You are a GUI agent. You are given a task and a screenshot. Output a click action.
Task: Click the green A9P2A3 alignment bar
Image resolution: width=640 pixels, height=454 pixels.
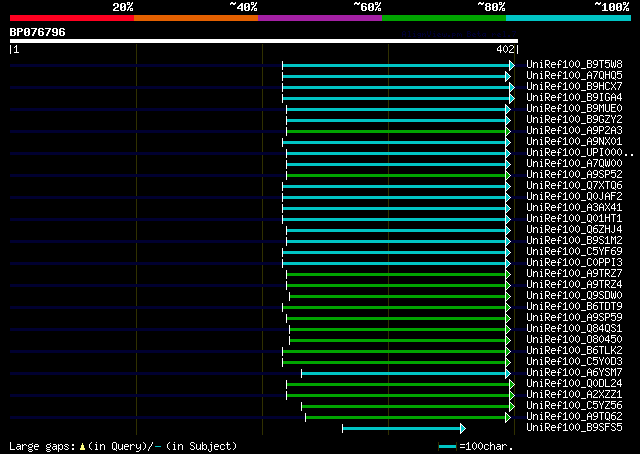(400, 131)
